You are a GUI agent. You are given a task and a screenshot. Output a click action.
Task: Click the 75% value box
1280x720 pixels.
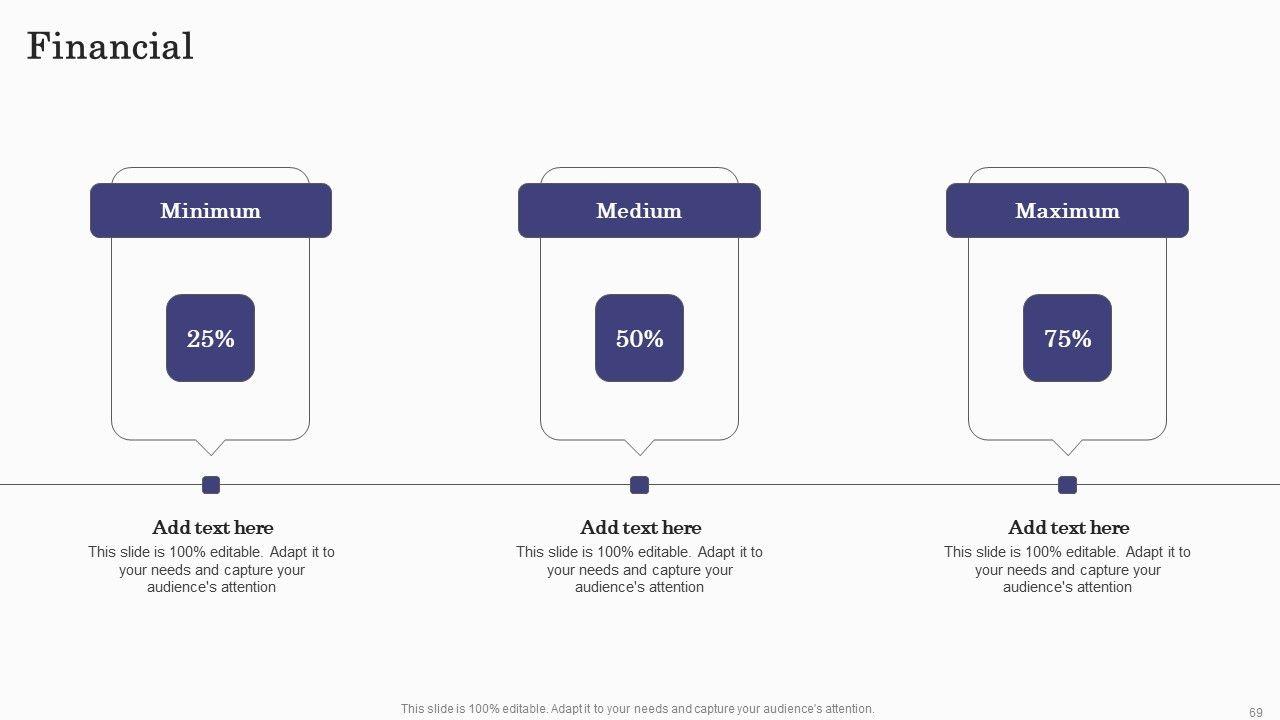click(x=1067, y=338)
